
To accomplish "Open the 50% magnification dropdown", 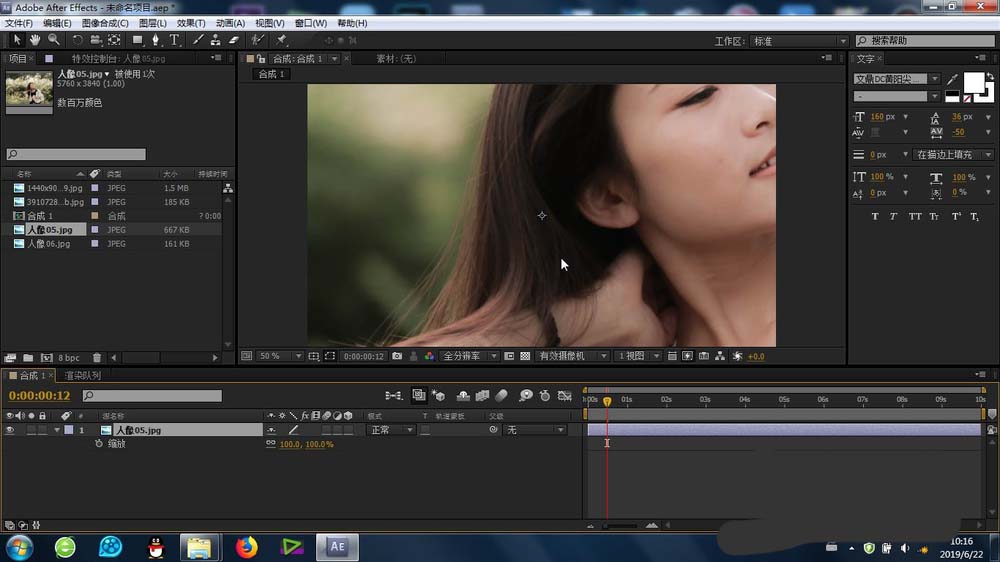I will 281,356.
